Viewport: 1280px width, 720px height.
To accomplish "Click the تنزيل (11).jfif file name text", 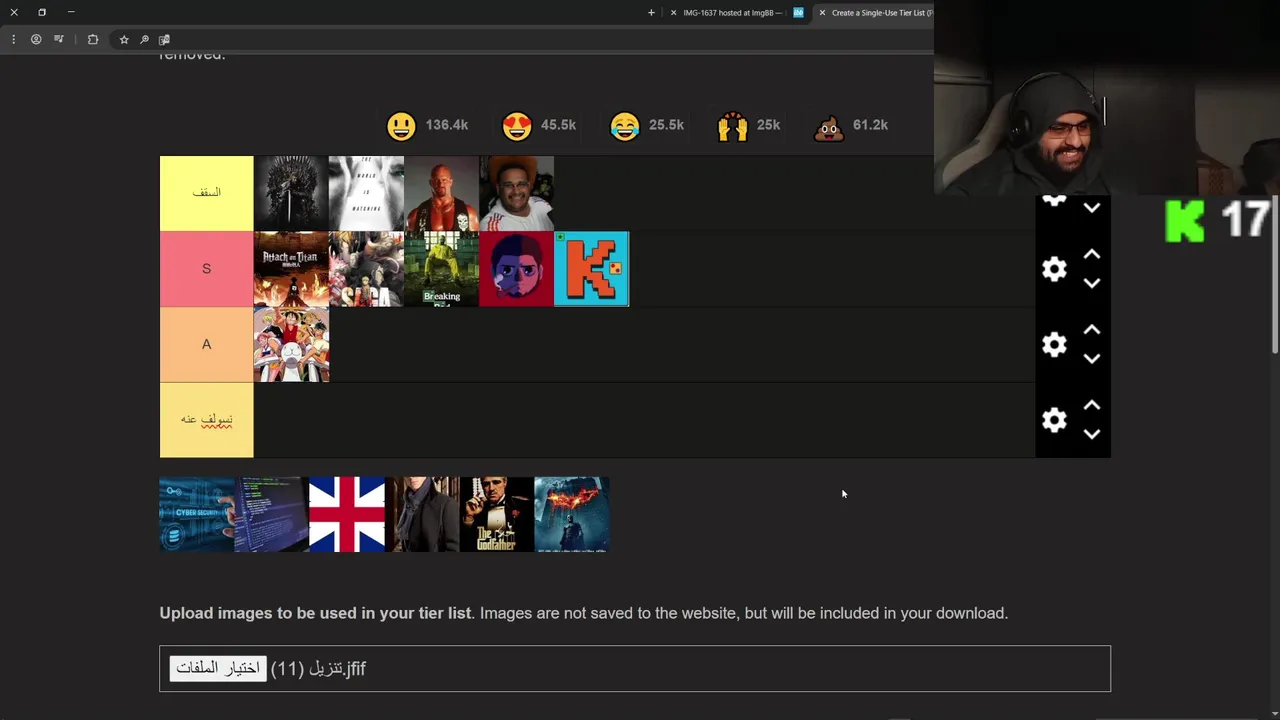I will pyautogui.click(x=319, y=668).
